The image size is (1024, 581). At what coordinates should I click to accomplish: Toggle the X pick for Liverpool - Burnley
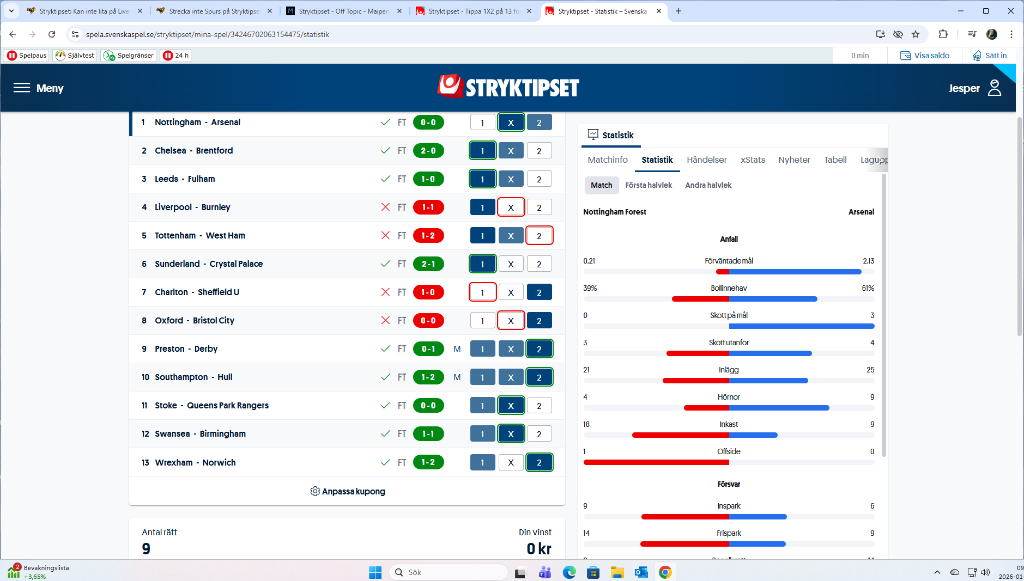(x=510, y=207)
